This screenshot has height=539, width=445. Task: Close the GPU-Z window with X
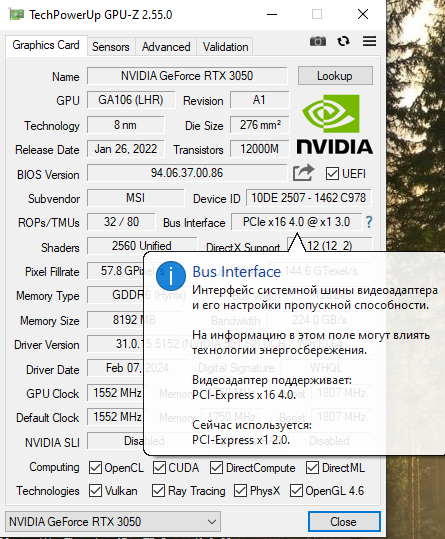click(363, 14)
